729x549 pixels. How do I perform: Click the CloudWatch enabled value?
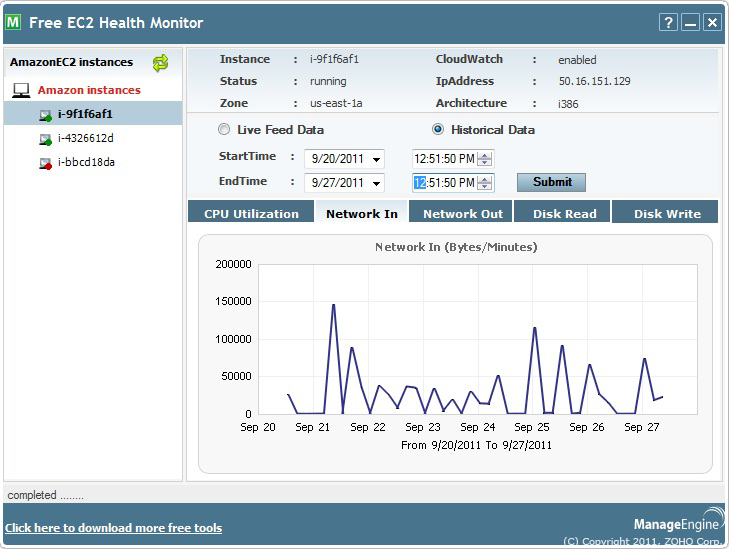pos(577,60)
